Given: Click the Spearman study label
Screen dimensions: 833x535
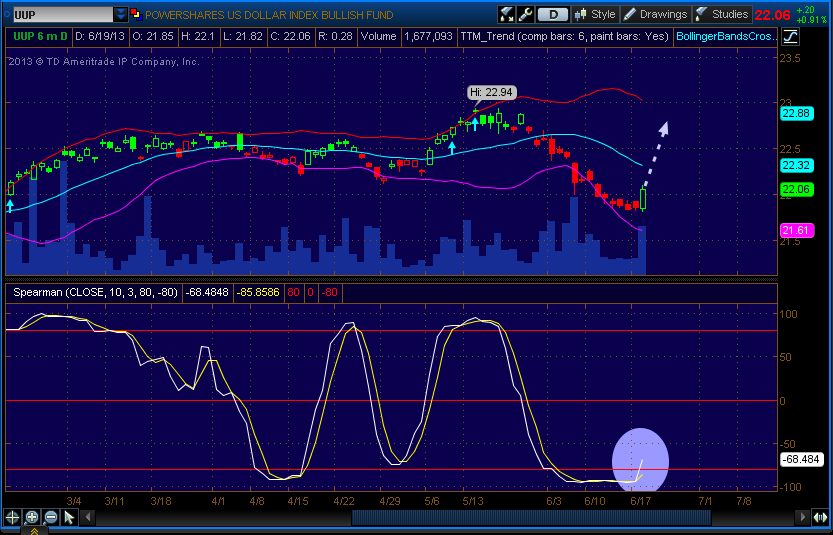Looking at the screenshot, I should click(95, 292).
